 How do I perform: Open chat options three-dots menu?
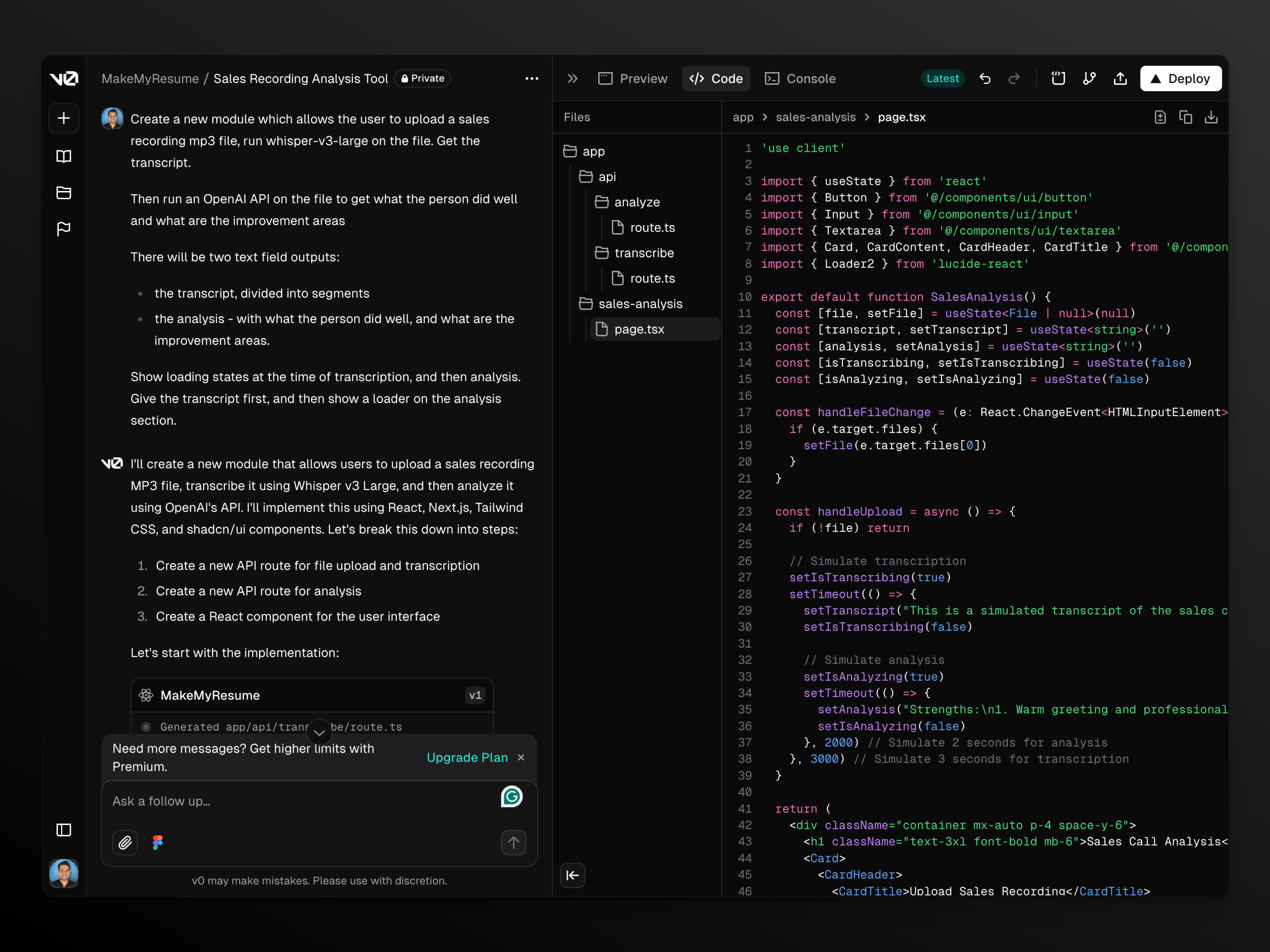(532, 79)
